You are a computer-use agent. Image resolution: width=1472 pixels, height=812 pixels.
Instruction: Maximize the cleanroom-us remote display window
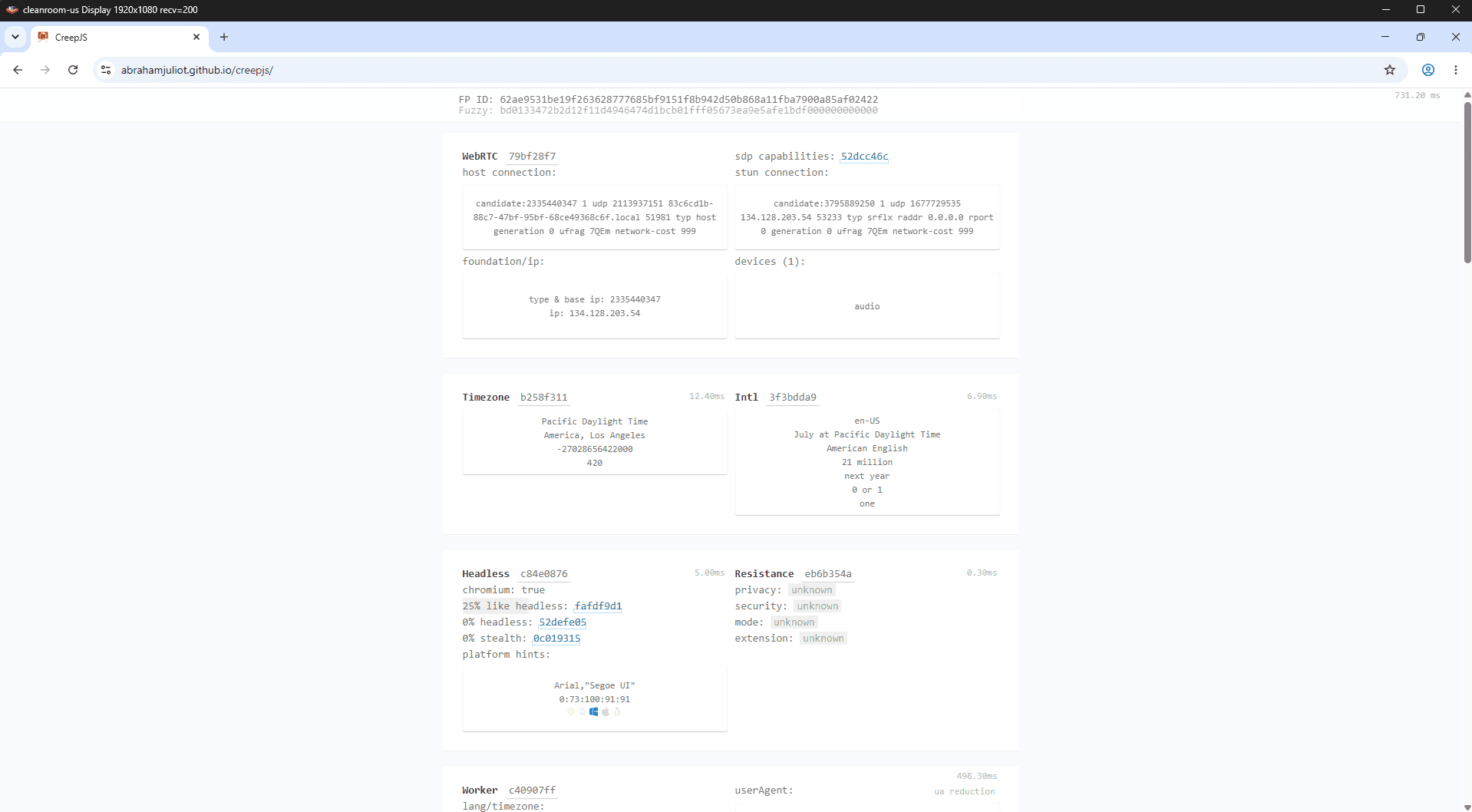pos(1421,9)
